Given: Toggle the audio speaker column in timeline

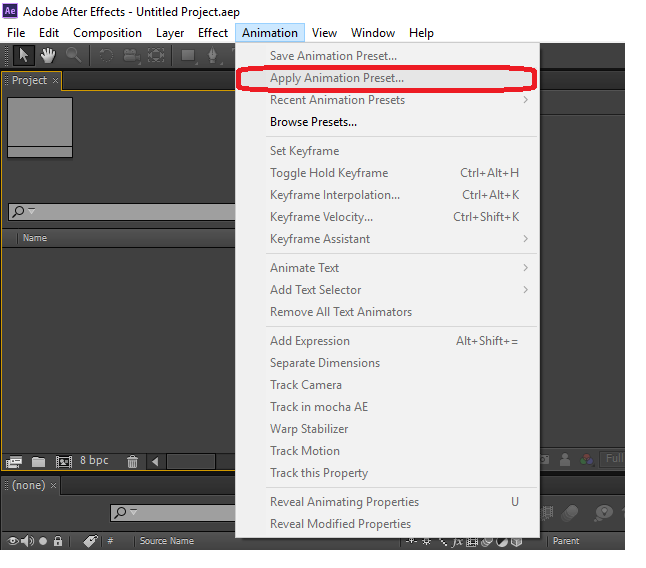Looking at the screenshot, I should click(x=28, y=541).
